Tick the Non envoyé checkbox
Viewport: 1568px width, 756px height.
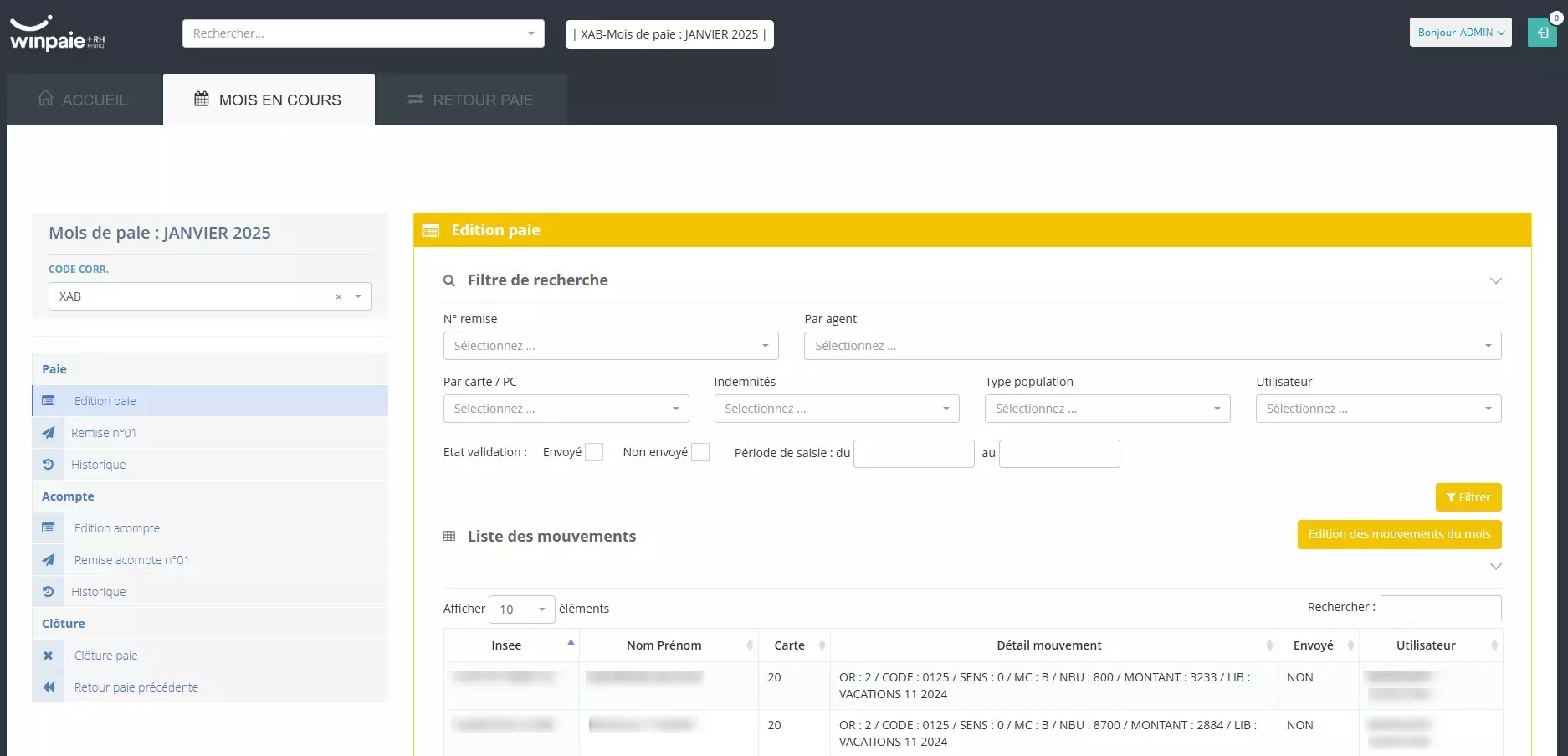tap(700, 452)
